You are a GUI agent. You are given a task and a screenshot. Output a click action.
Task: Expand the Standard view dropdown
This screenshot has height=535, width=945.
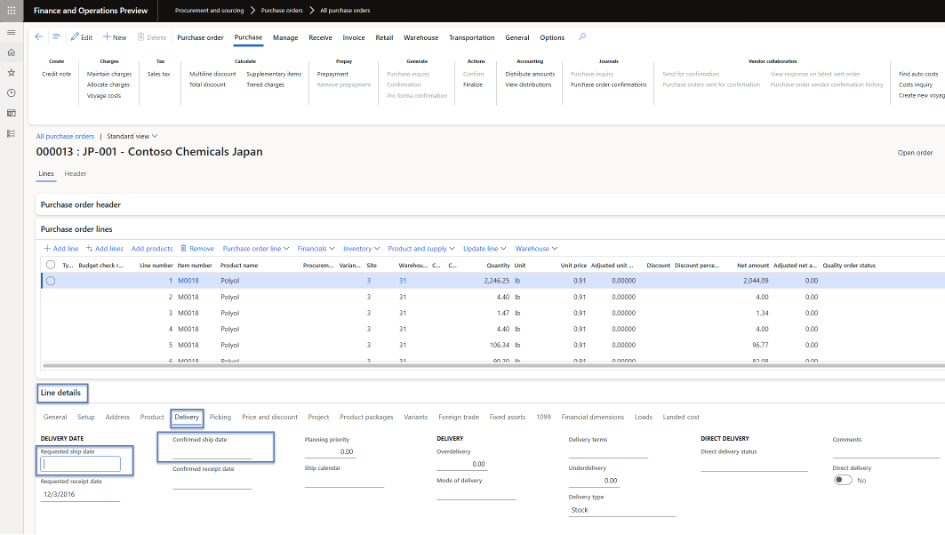132,136
